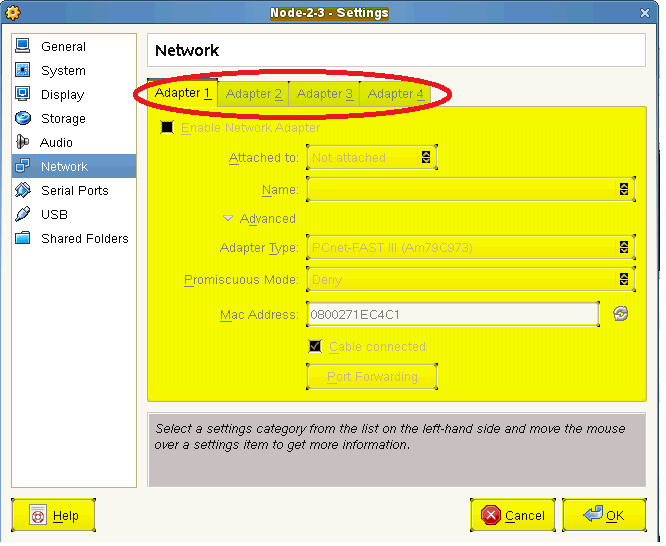666x546 pixels.
Task: Click the Port Forwarding button
Action: click(372, 377)
